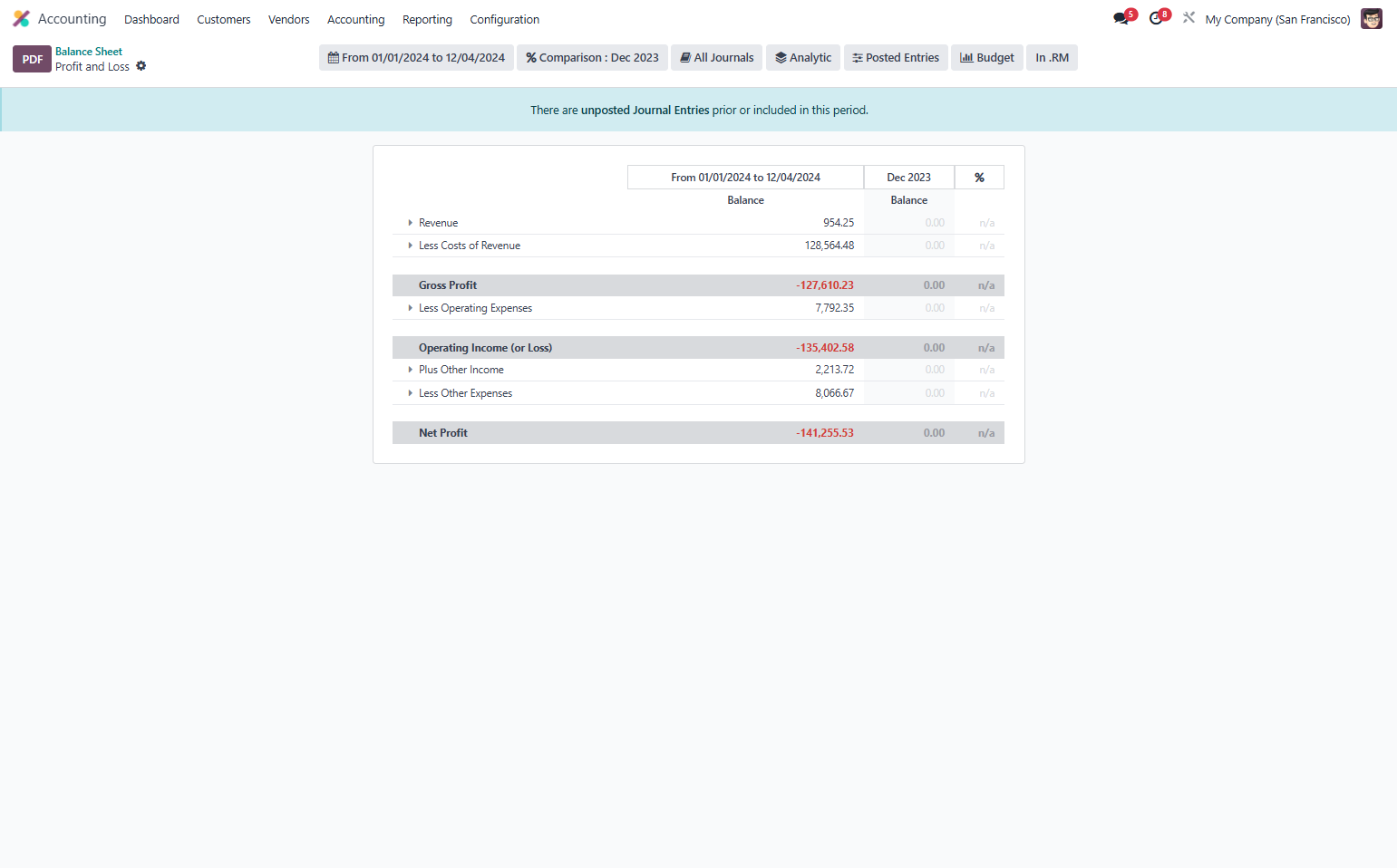Expand Less Operating Expenses row
Screen dimensions: 1397x868
(x=410, y=308)
